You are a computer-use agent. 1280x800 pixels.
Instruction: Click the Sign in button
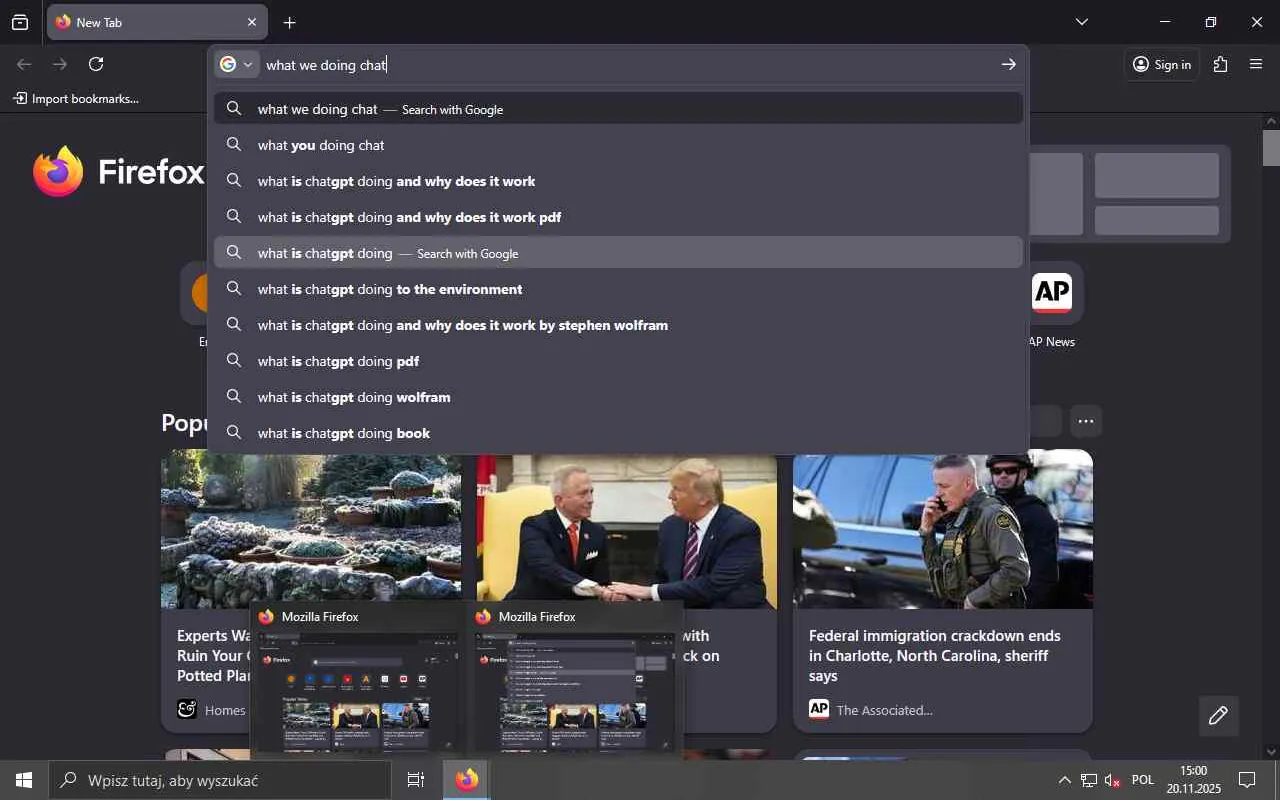(x=1161, y=65)
